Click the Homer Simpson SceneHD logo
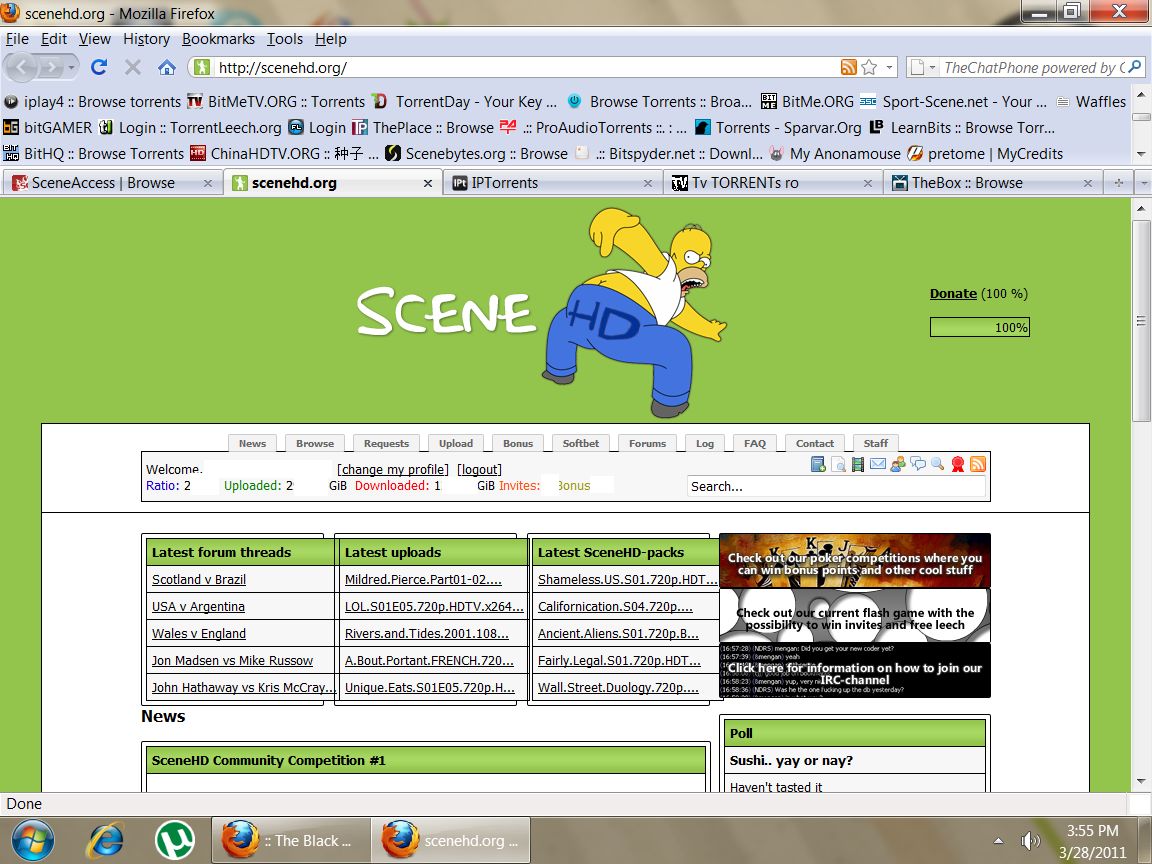Screen dimensions: 1152x864 pyautogui.click(x=541, y=312)
